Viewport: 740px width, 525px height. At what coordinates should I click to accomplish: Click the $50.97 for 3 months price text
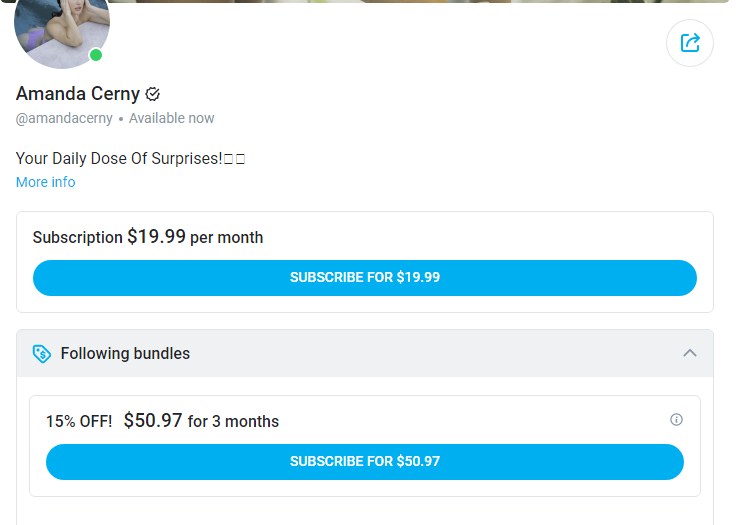[x=201, y=420]
